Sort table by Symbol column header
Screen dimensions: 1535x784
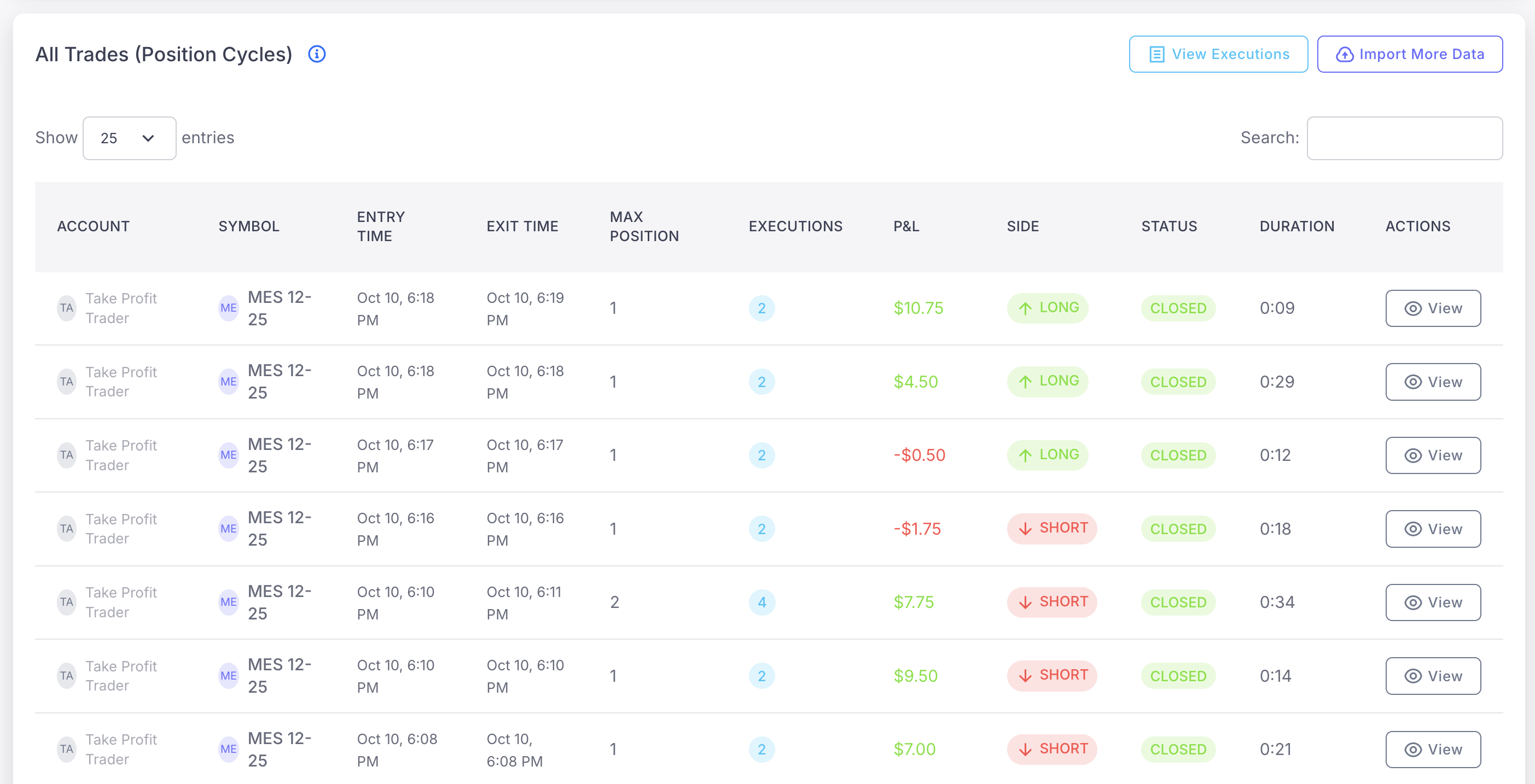coord(248,226)
